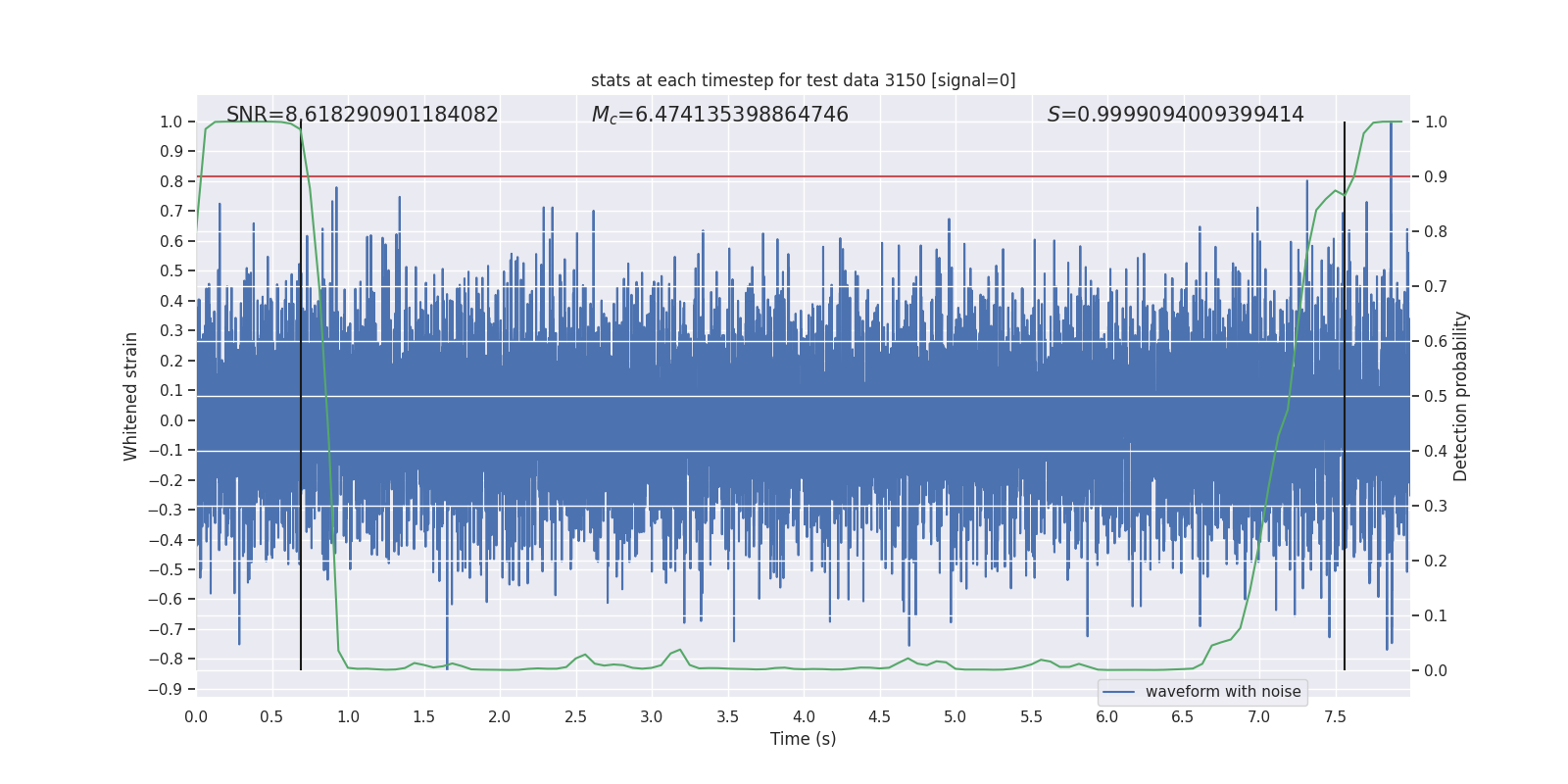The width and height of the screenshot is (1568, 784).
Task: Click the 5.5 time axis tick label
Action: [1031, 716]
